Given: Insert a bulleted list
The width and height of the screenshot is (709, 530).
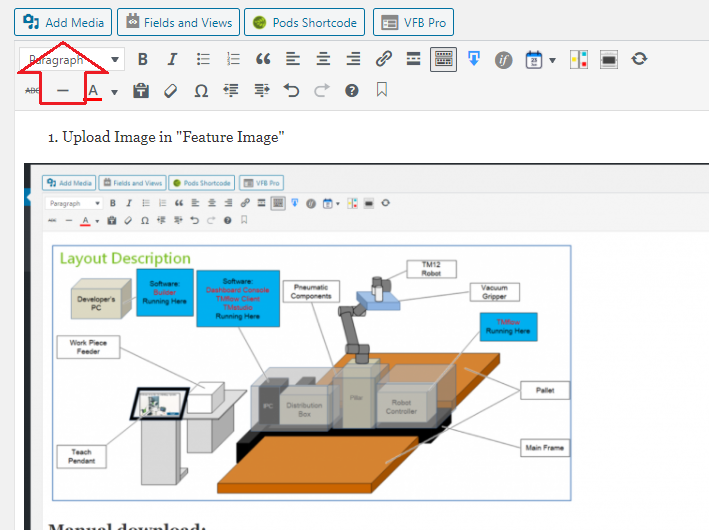Looking at the screenshot, I should click(203, 59).
